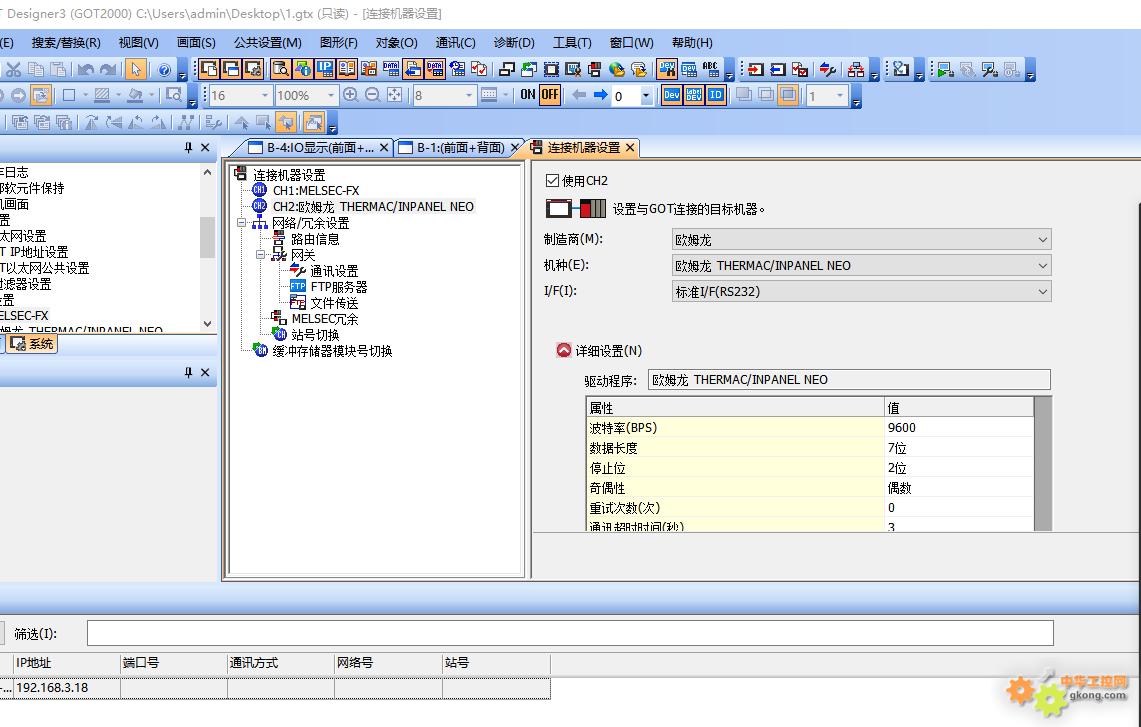Click the open book toolbar icon
Screen dimensions: 1141x727
pos(346,69)
